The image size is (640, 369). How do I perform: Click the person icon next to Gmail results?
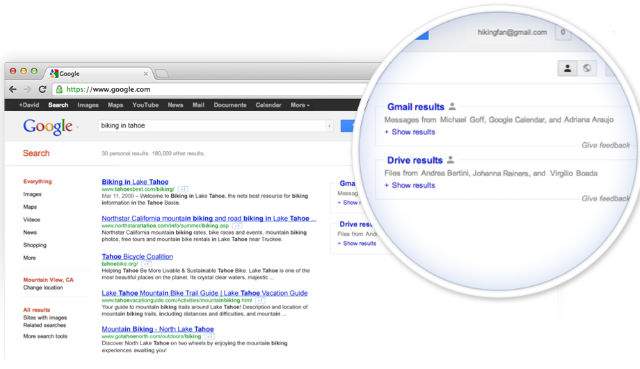click(x=452, y=106)
